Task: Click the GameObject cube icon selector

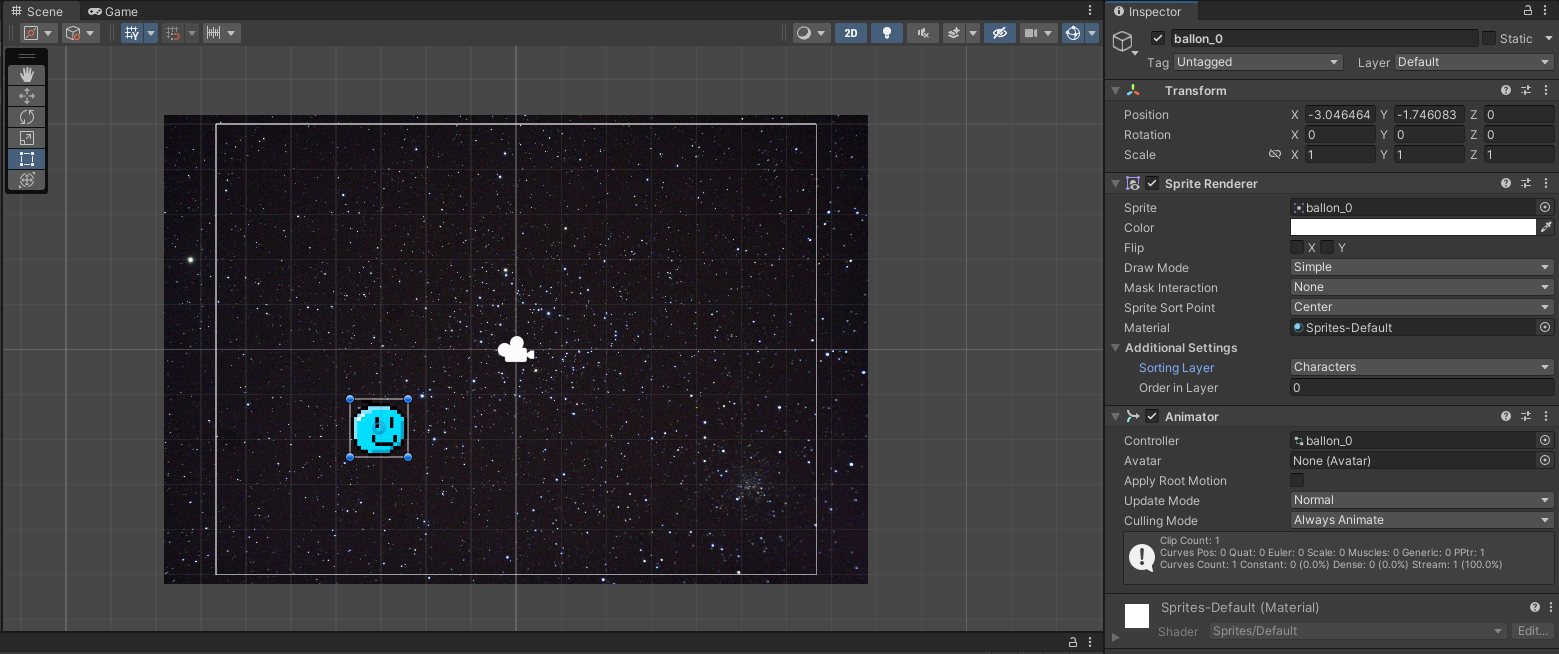Action: (x=1124, y=41)
